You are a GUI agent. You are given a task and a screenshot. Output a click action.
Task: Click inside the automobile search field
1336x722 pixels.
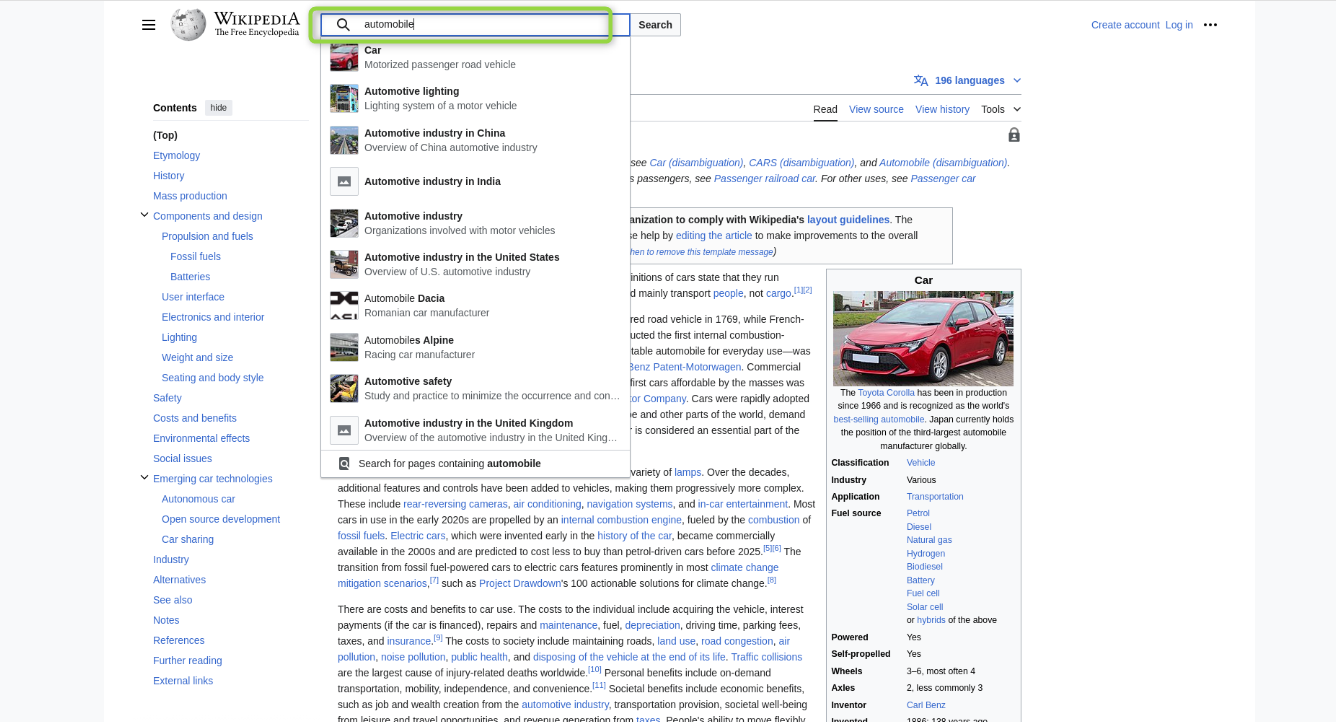pos(480,25)
